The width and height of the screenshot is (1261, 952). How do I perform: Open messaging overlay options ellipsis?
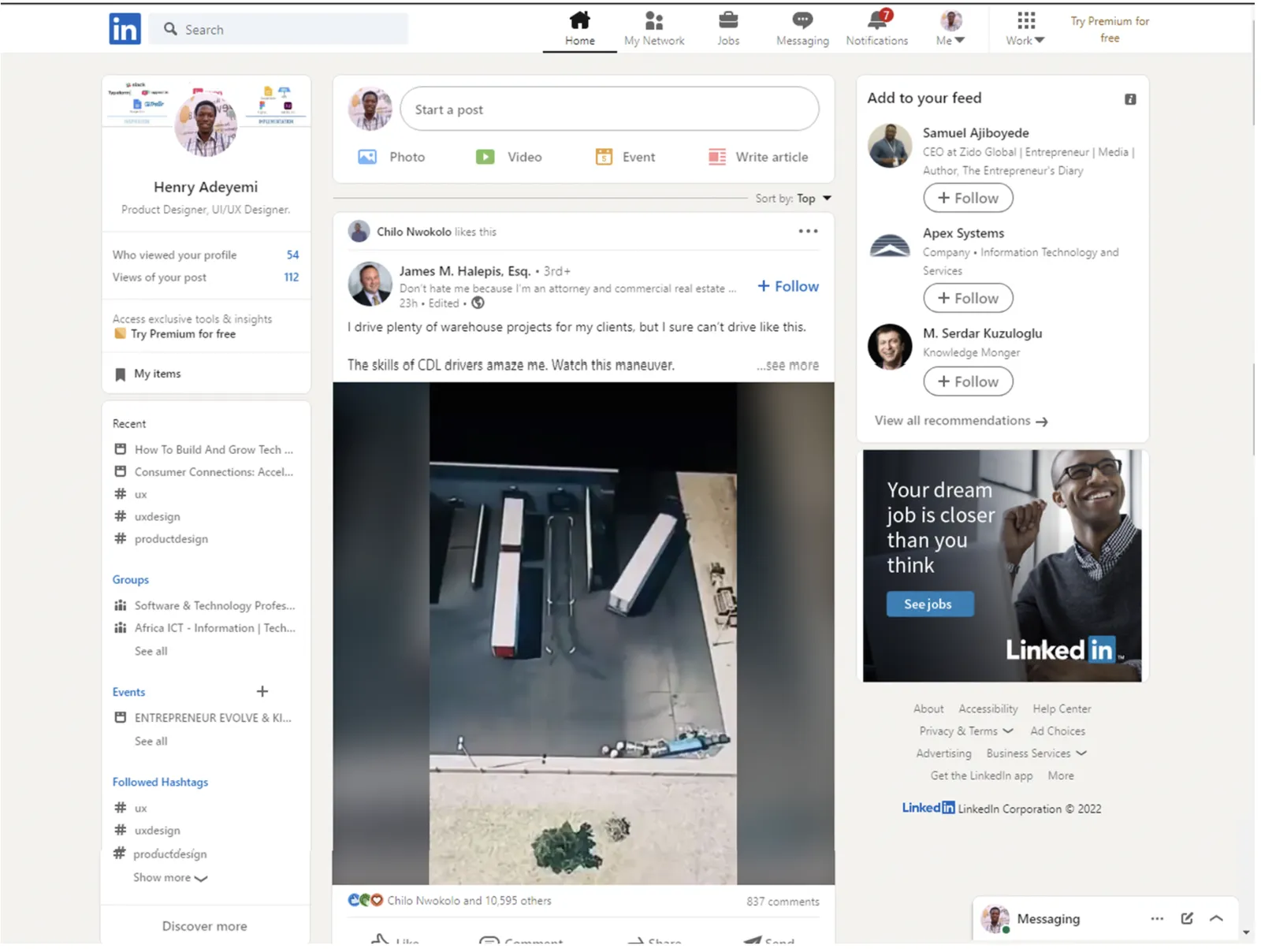(x=1157, y=918)
